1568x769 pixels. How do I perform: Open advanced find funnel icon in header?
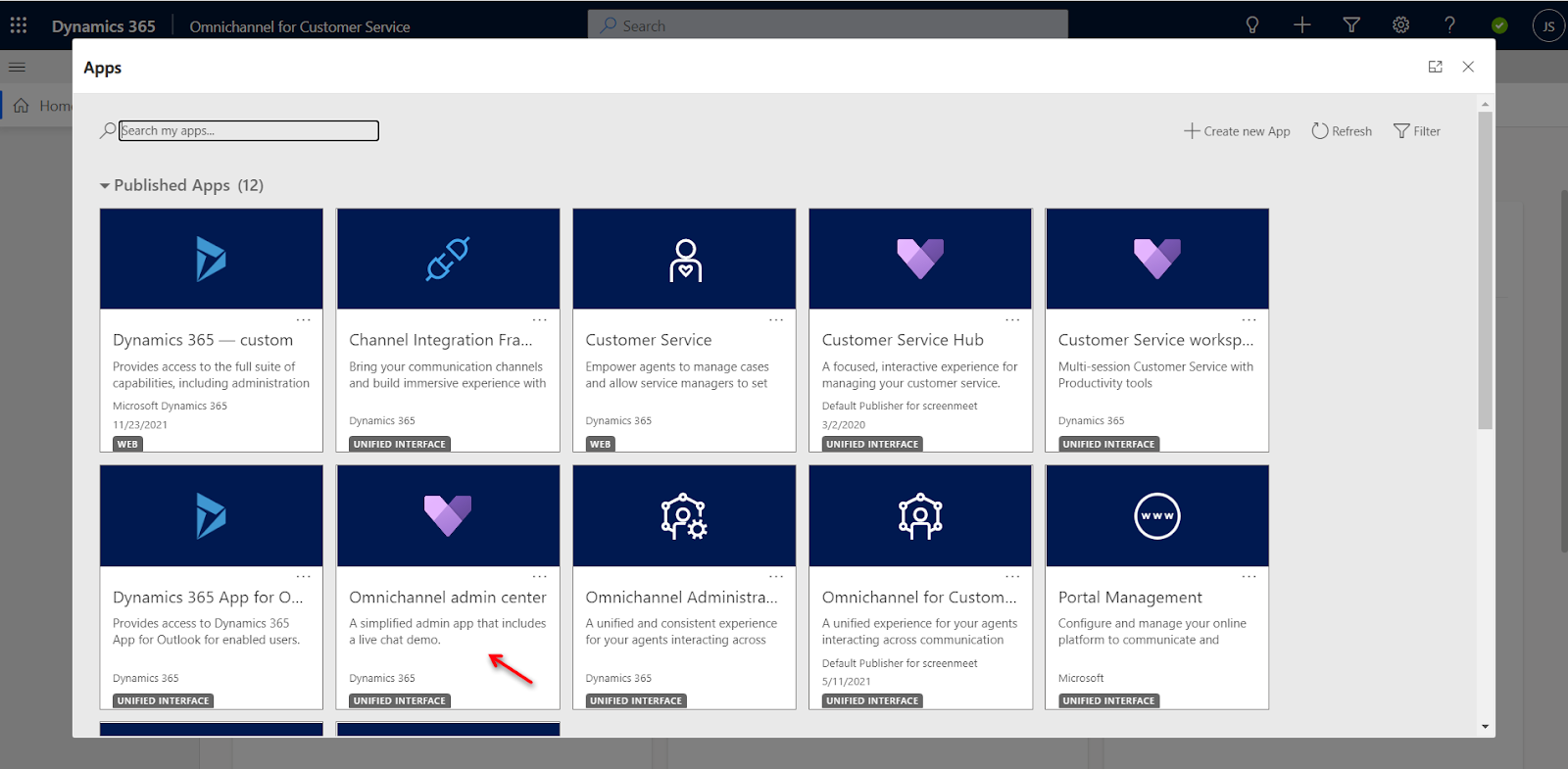1351,25
